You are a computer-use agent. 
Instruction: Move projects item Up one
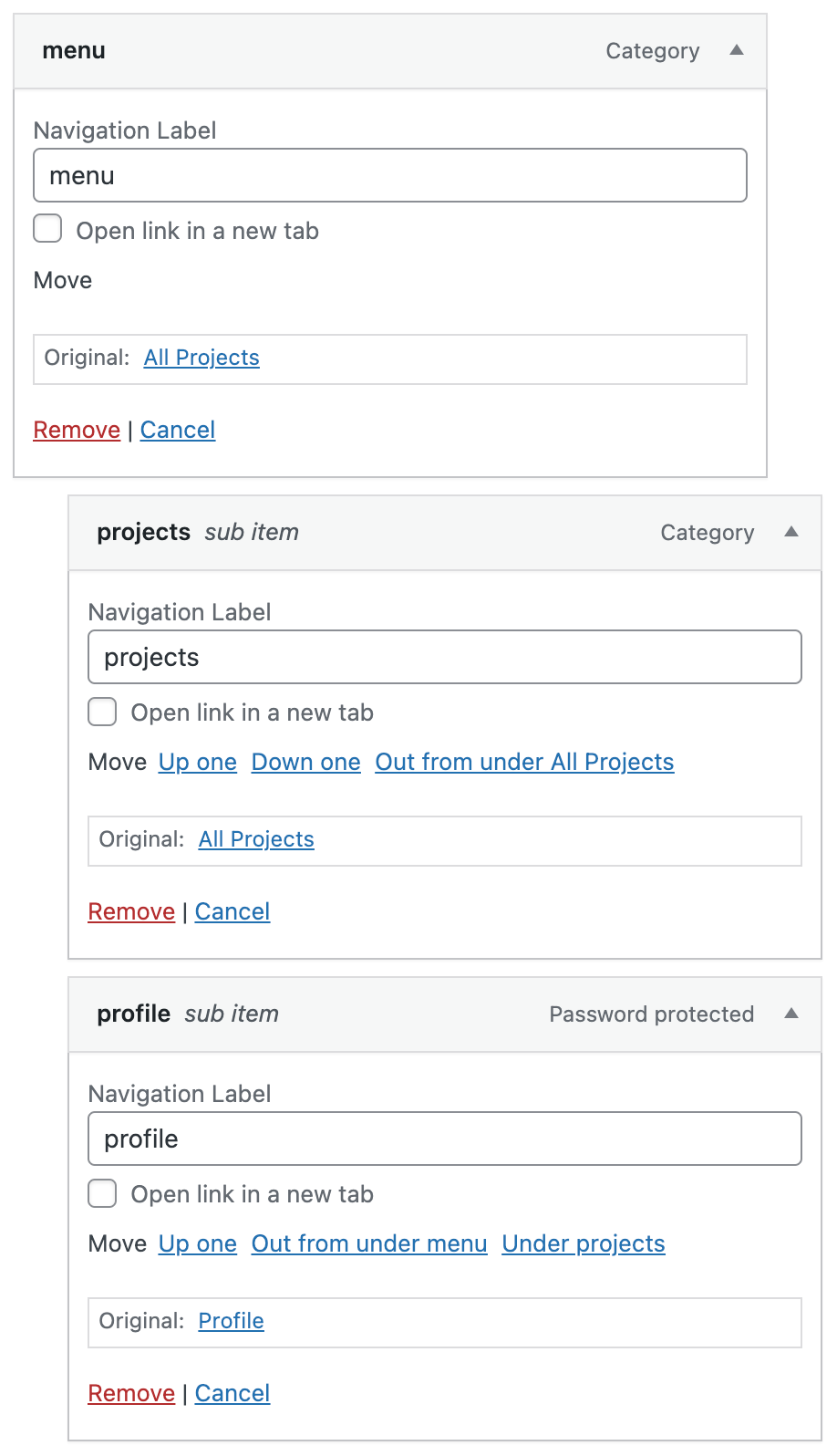click(198, 762)
